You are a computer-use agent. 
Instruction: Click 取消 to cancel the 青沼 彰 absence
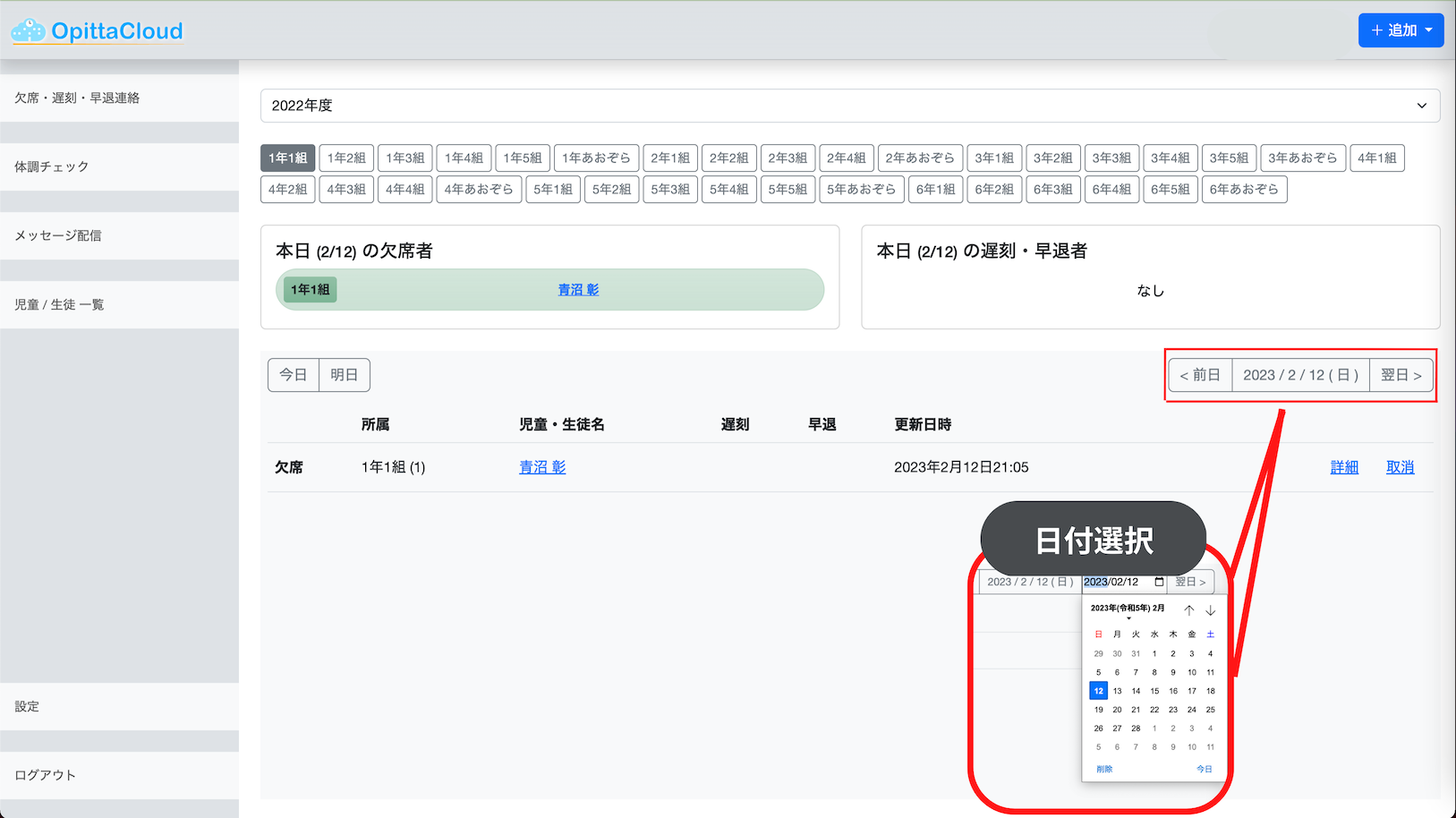tap(1401, 467)
